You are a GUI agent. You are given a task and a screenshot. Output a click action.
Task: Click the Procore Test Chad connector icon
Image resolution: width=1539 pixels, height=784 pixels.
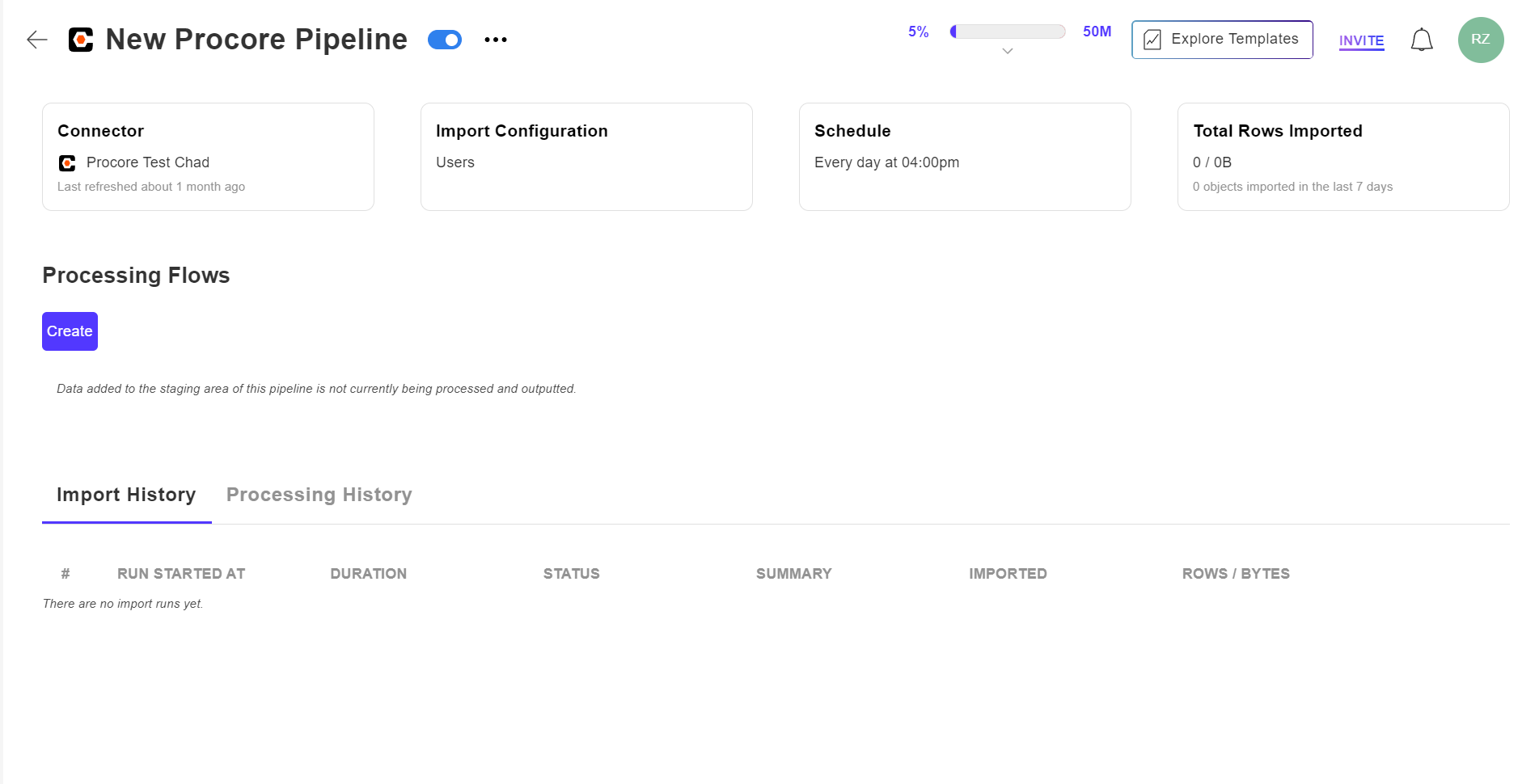[67, 163]
